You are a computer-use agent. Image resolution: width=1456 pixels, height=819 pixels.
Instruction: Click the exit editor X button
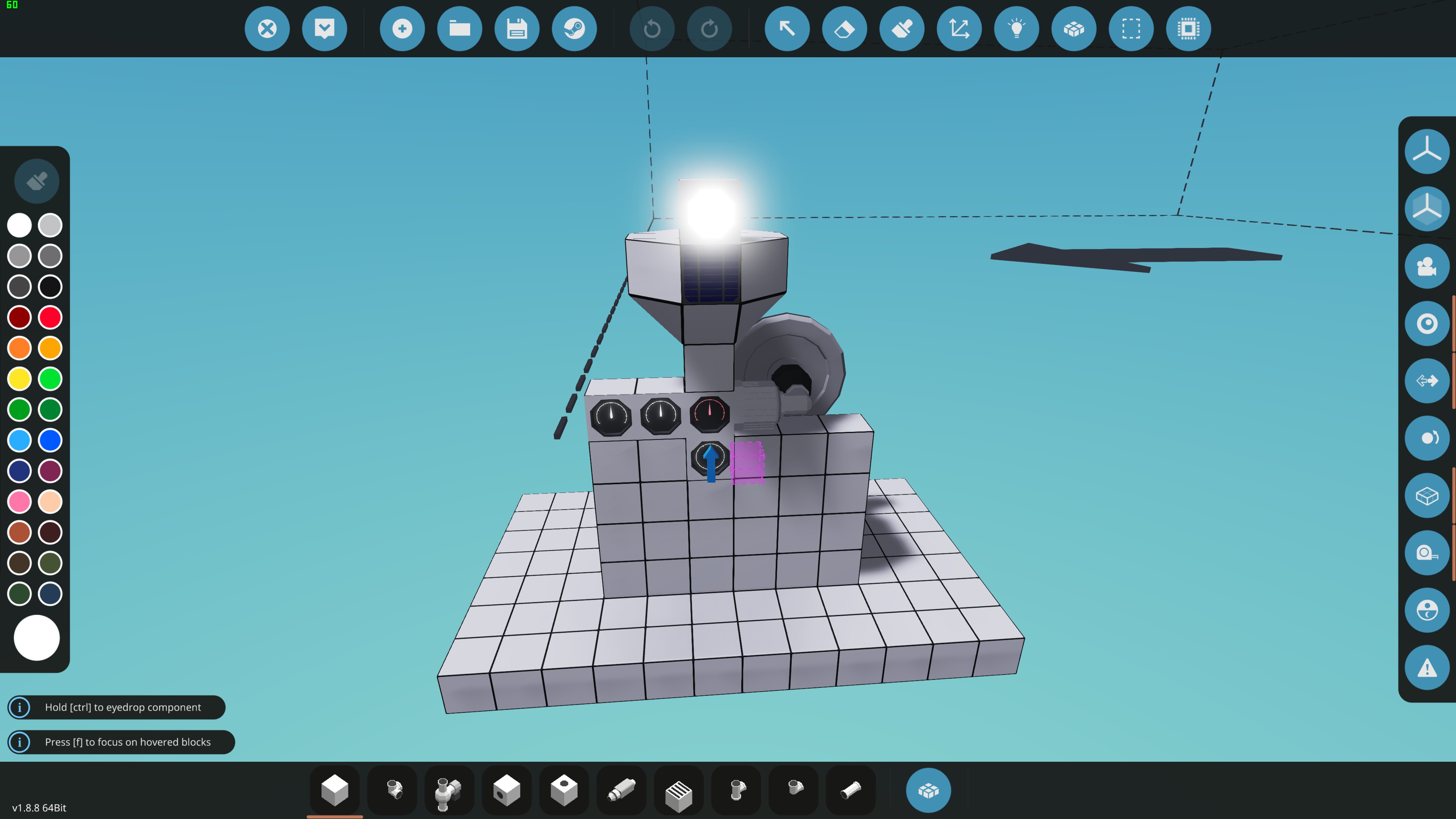tap(267, 29)
